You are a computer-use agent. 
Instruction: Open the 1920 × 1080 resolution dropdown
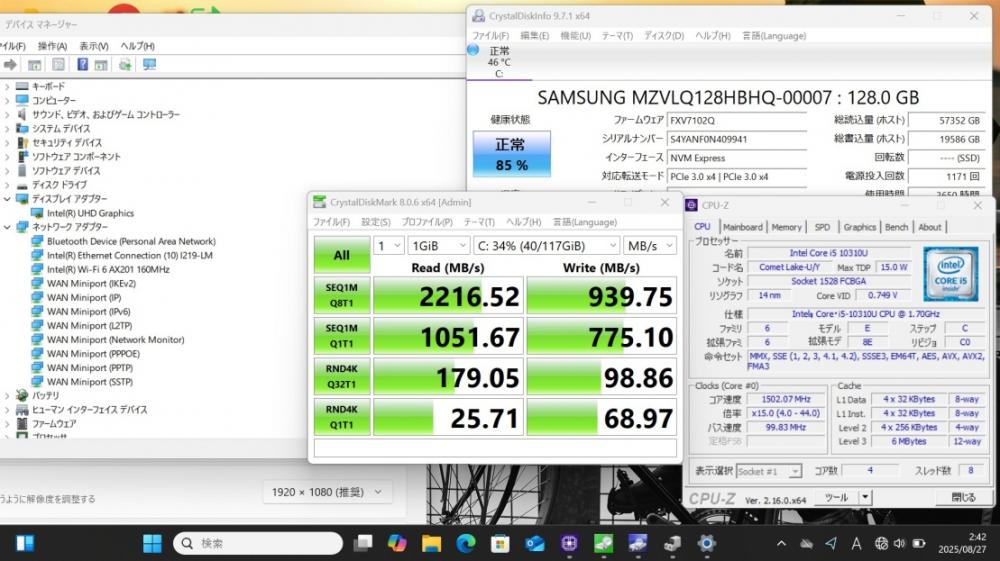(x=327, y=492)
